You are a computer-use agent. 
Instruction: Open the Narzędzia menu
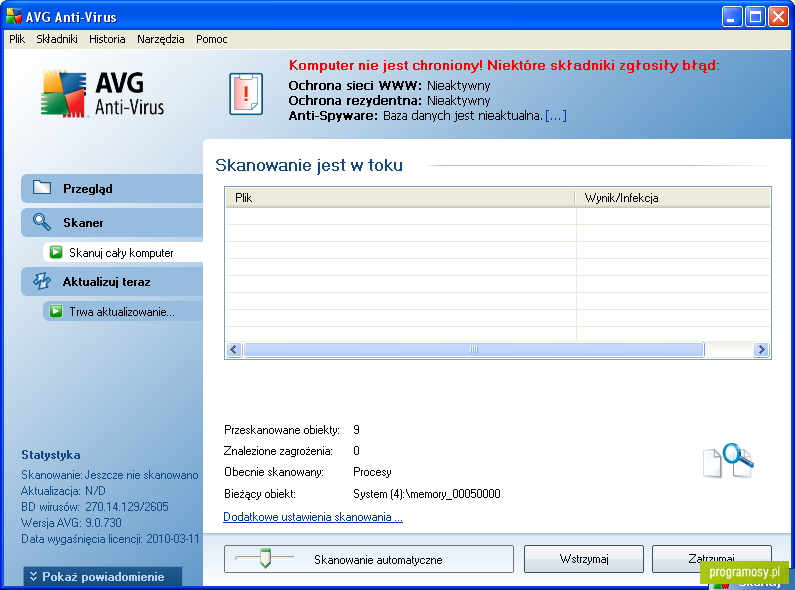click(x=161, y=39)
